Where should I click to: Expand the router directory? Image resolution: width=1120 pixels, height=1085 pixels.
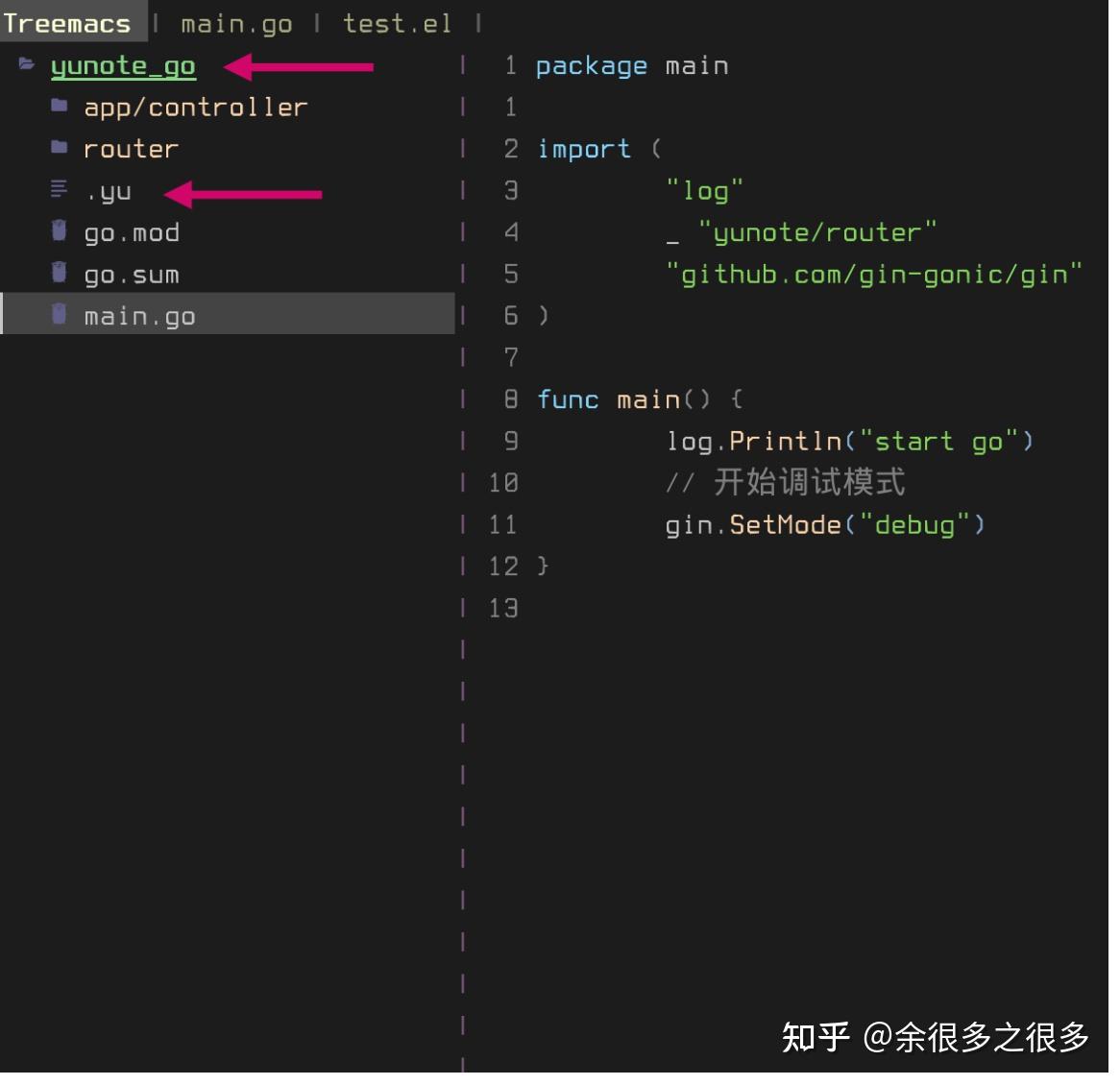tap(130, 148)
